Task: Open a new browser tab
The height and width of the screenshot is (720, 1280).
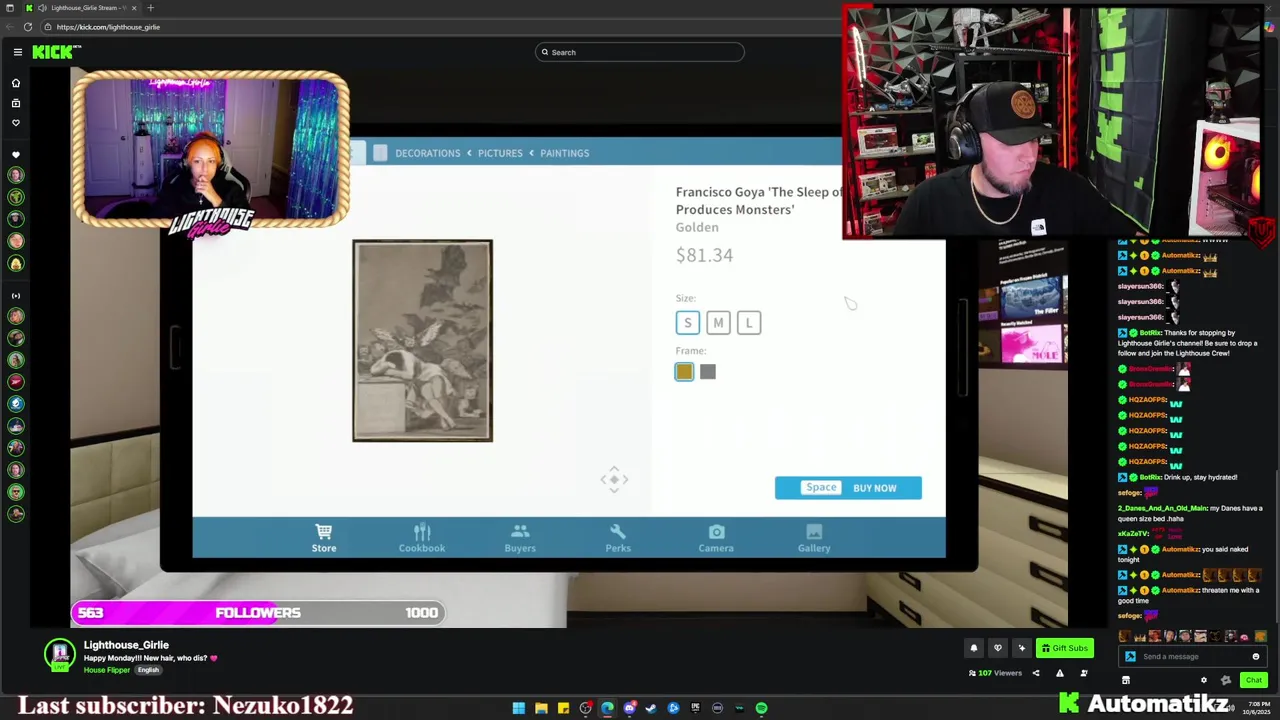Action: tap(150, 8)
